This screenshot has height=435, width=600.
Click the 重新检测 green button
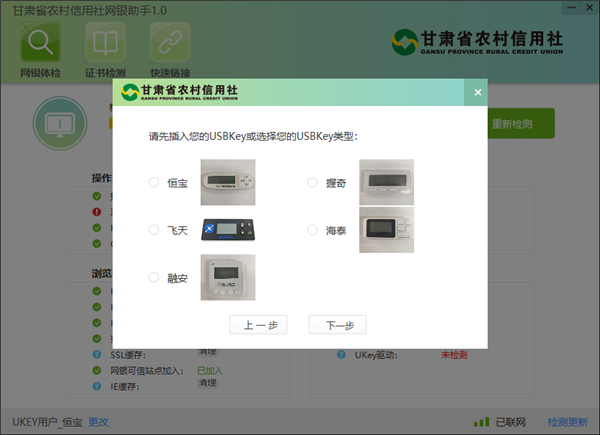pyautogui.click(x=520, y=123)
